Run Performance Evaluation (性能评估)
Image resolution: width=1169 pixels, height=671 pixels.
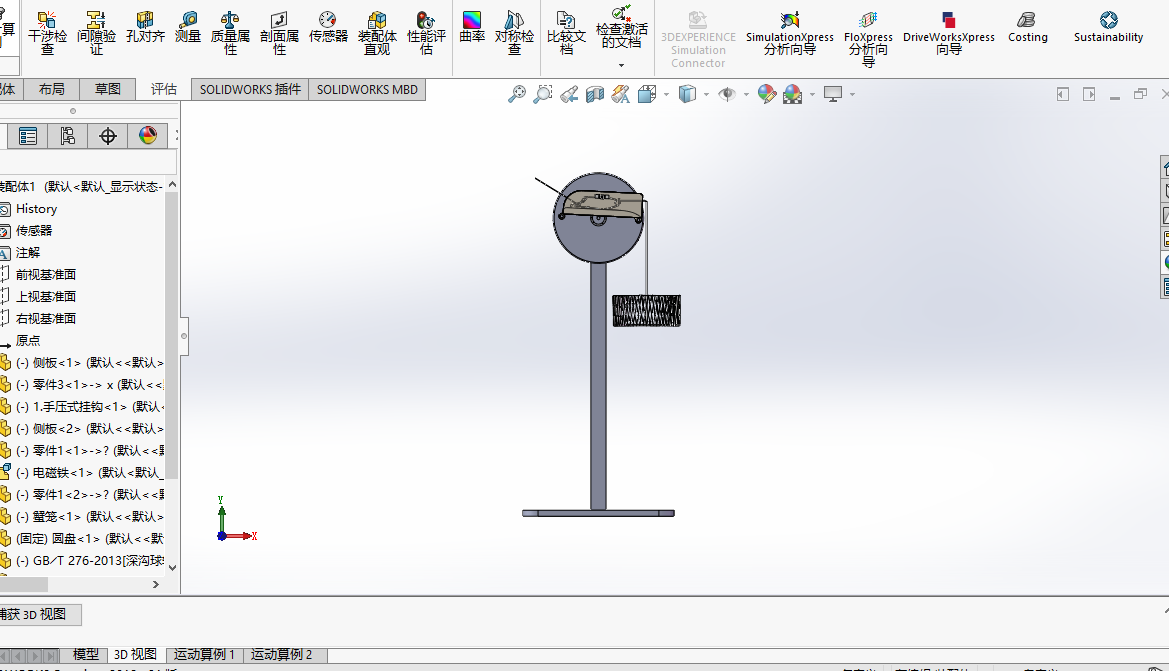[x=426, y=34]
